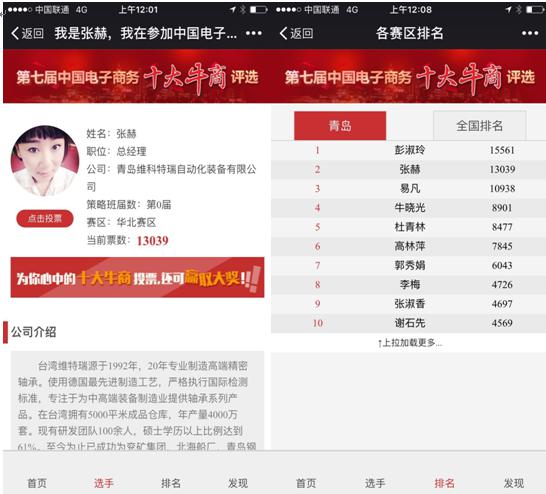Select 选手 in right bottom bar
Image resolution: width=546 pixels, height=494 pixels.
(375, 483)
